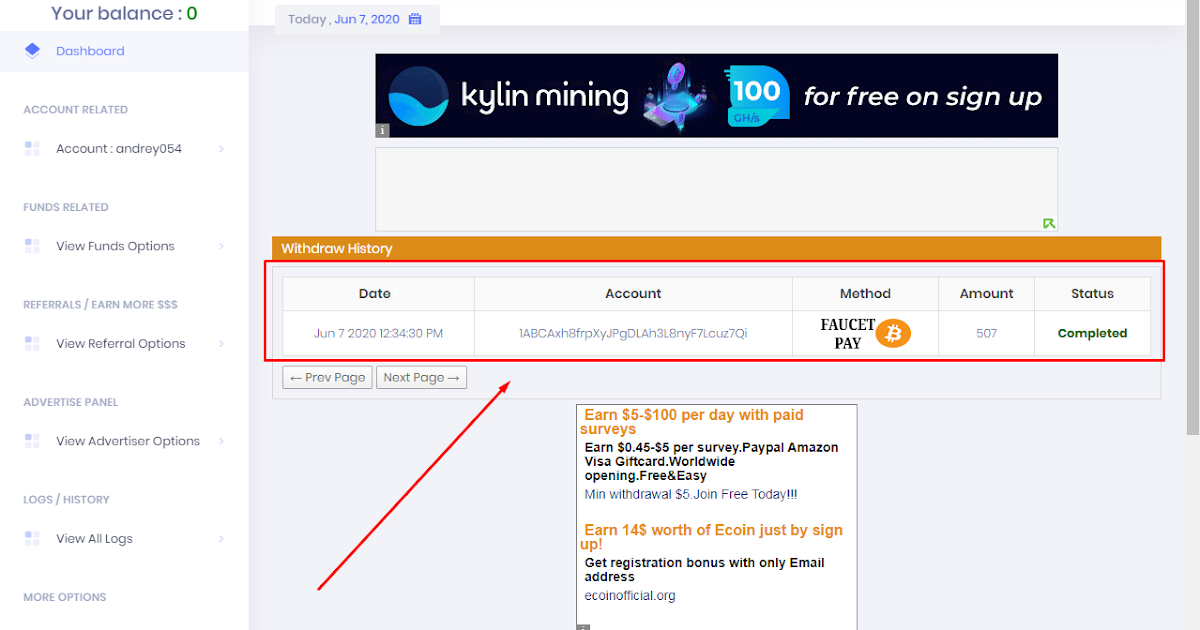Screen dimensions: 1200x630
Task: Go to Prev Page of history
Action: click(x=327, y=377)
